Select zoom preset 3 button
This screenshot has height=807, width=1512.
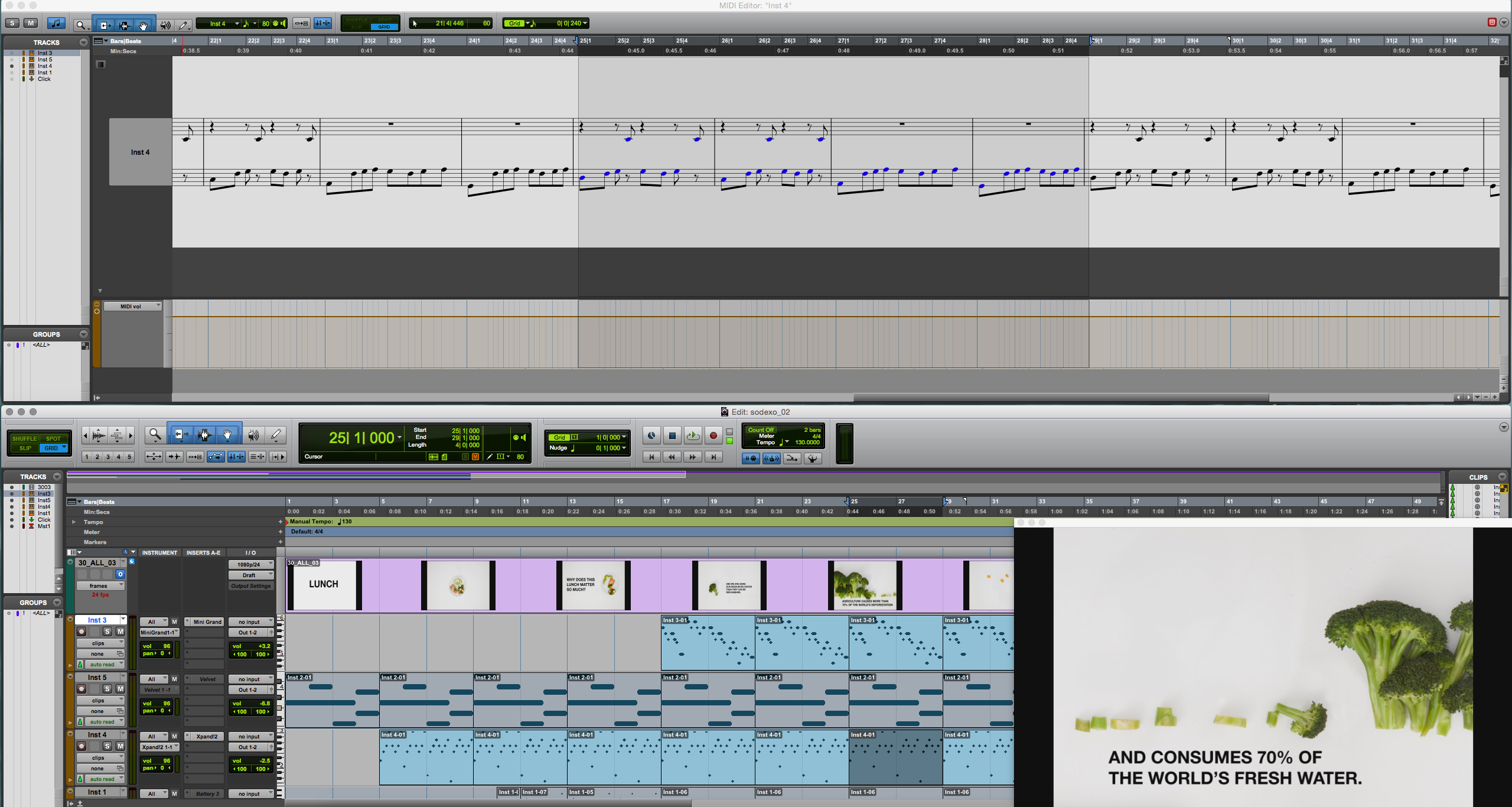[x=107, y=457]
